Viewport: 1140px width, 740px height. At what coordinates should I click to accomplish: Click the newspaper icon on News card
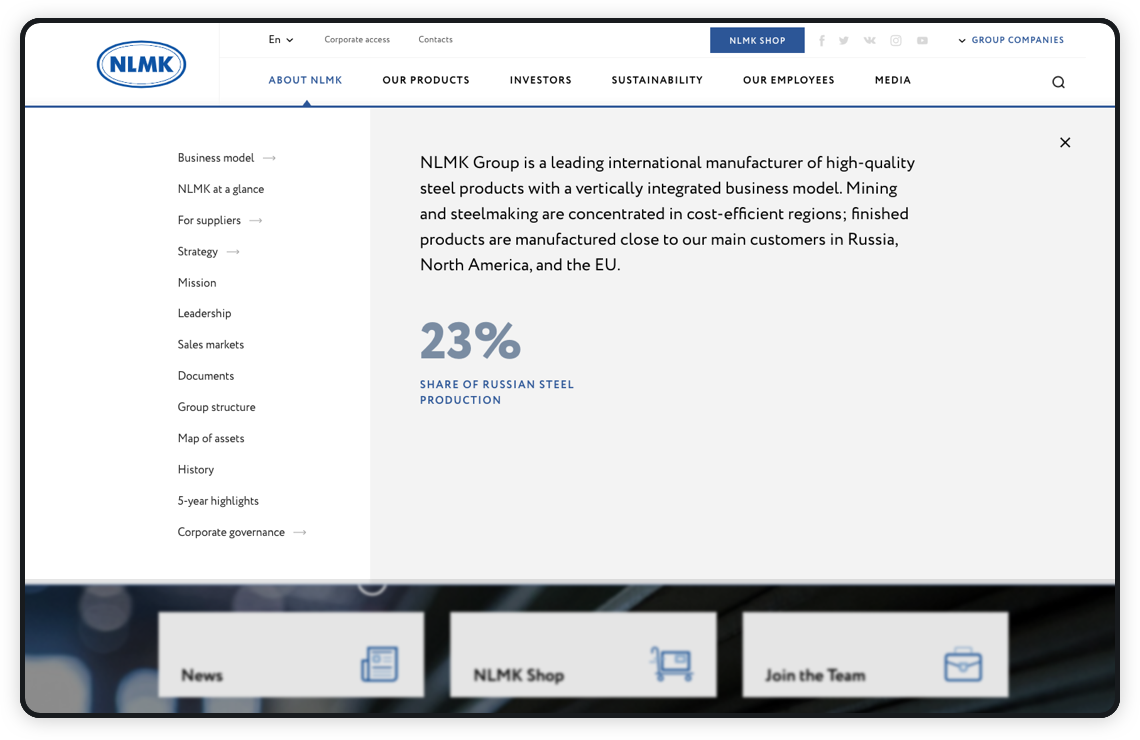point(380,664)
